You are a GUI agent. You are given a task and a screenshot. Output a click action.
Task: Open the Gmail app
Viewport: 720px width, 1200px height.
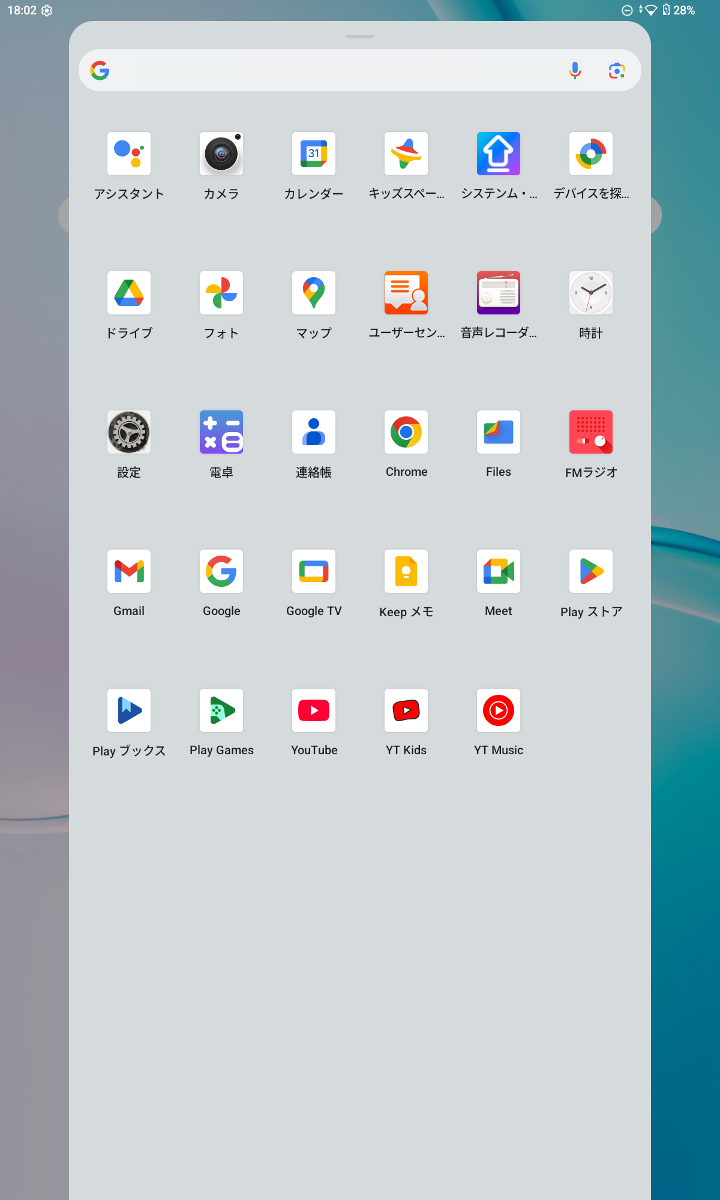click(x=129, y=571)
